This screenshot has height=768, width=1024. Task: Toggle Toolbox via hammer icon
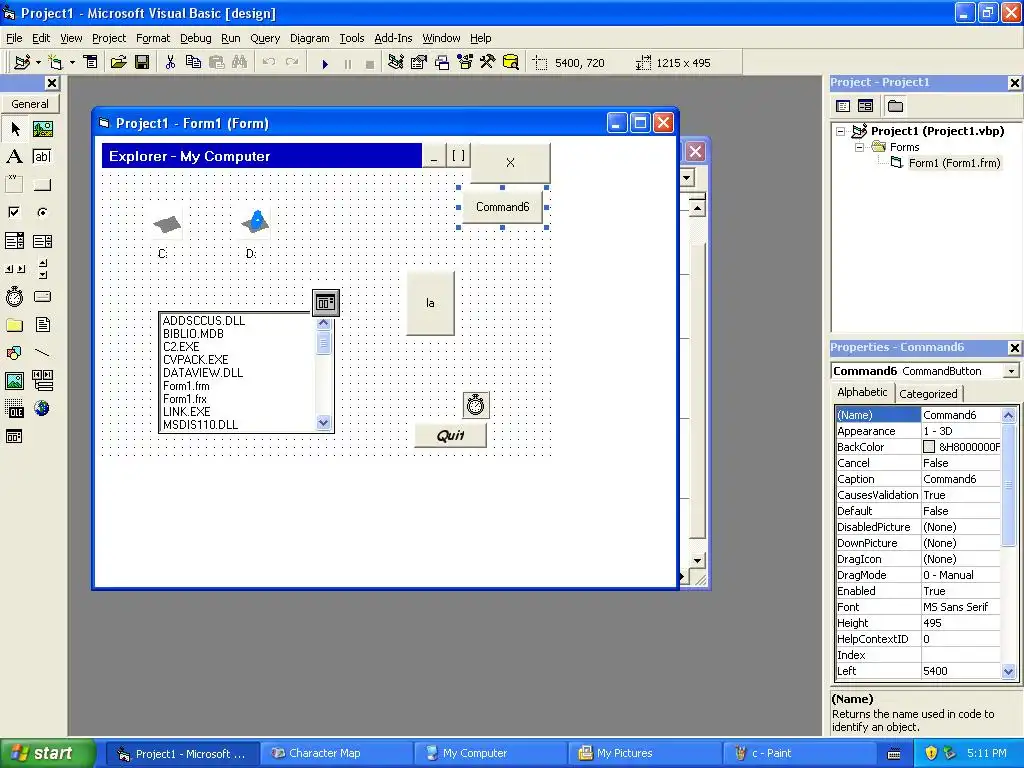click(488, 63)
